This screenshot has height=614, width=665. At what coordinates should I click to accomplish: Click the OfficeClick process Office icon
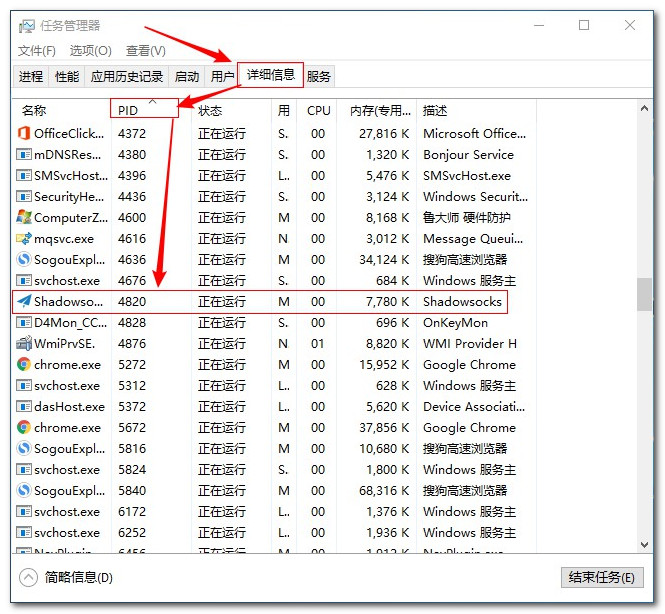click(24, 133)
